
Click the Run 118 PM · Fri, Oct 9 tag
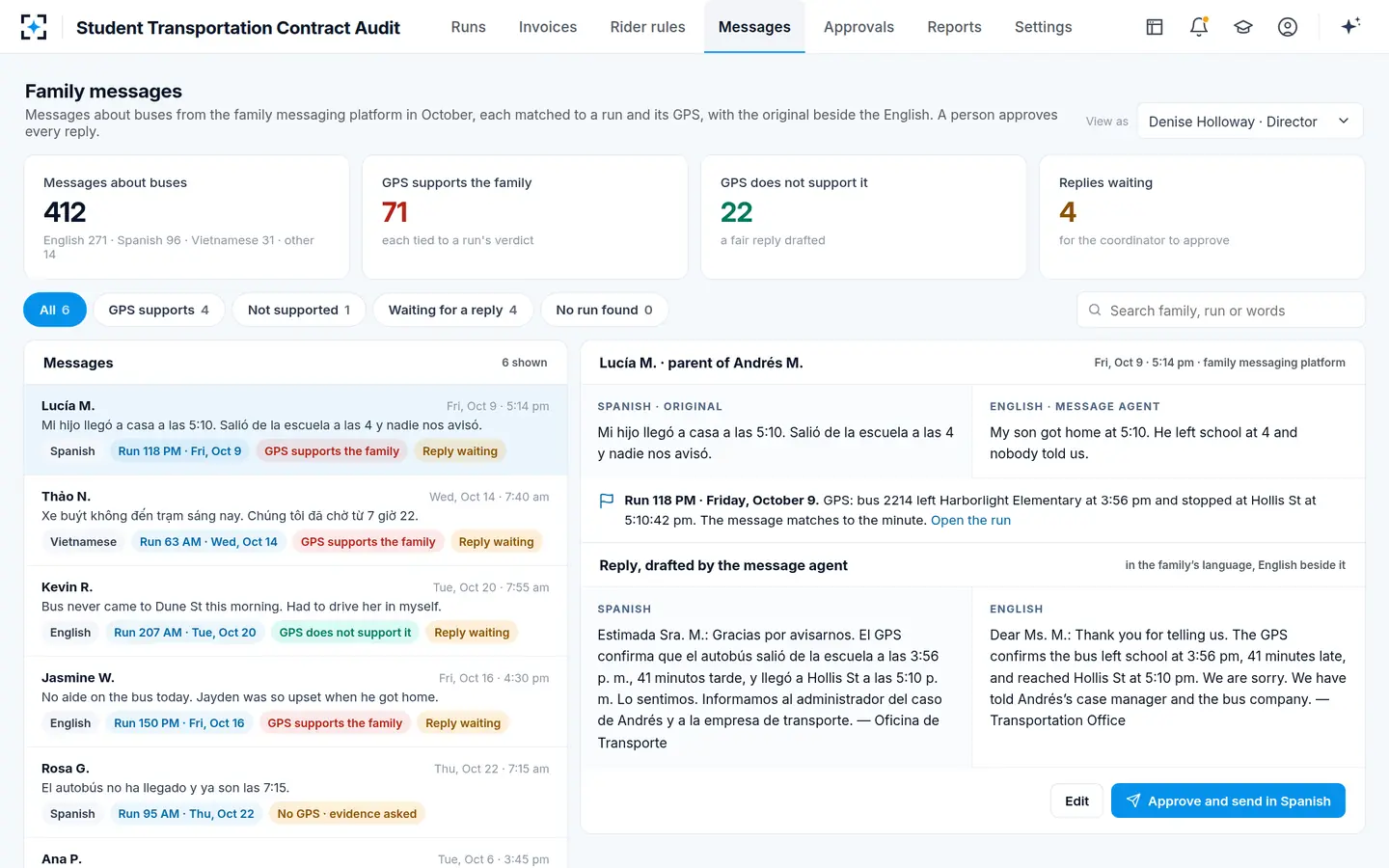point(179,451)
